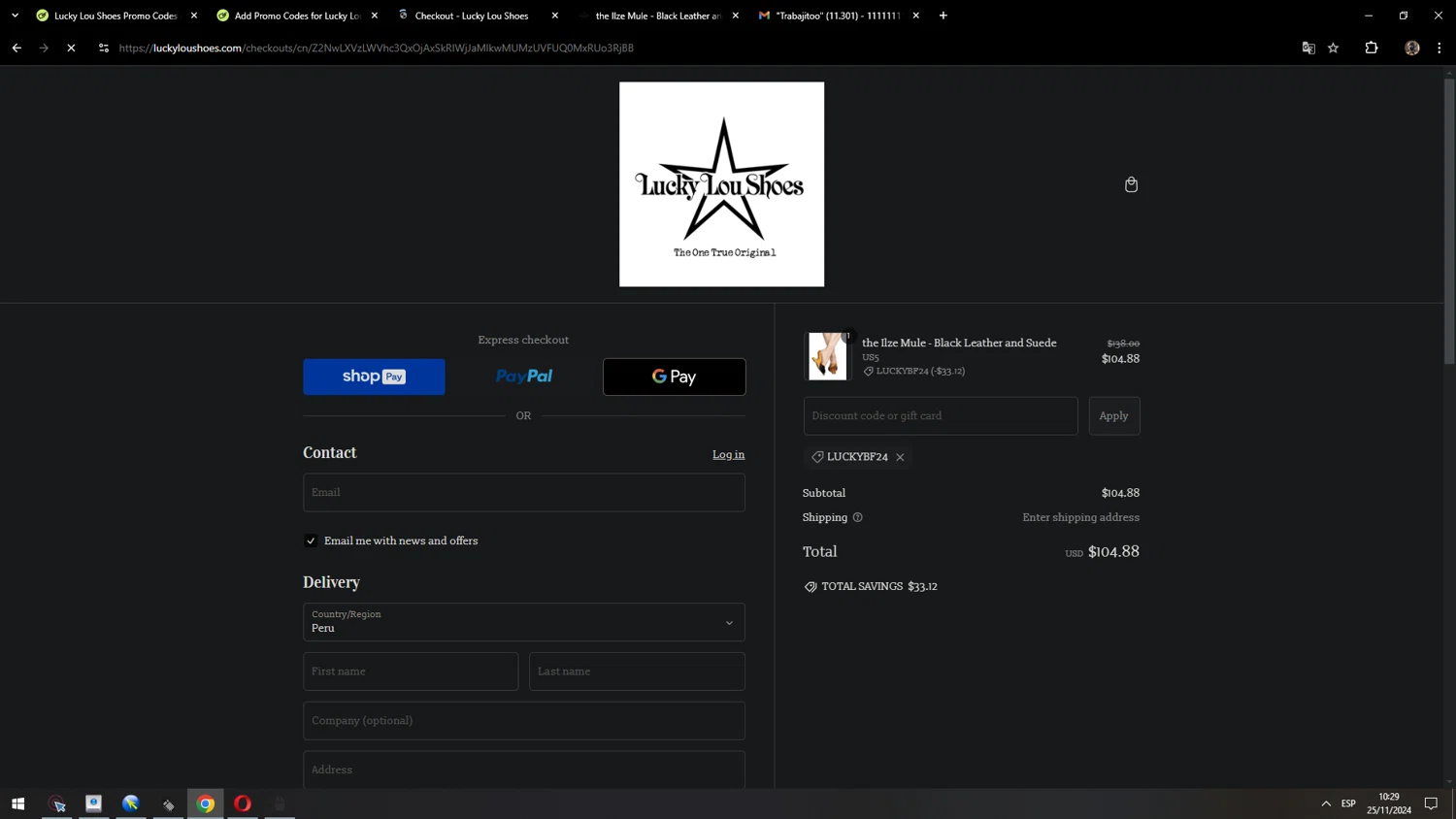The image size is (1456, 819).
Task: Focus the Discount code or gift card field
Action: coord(941,415)
